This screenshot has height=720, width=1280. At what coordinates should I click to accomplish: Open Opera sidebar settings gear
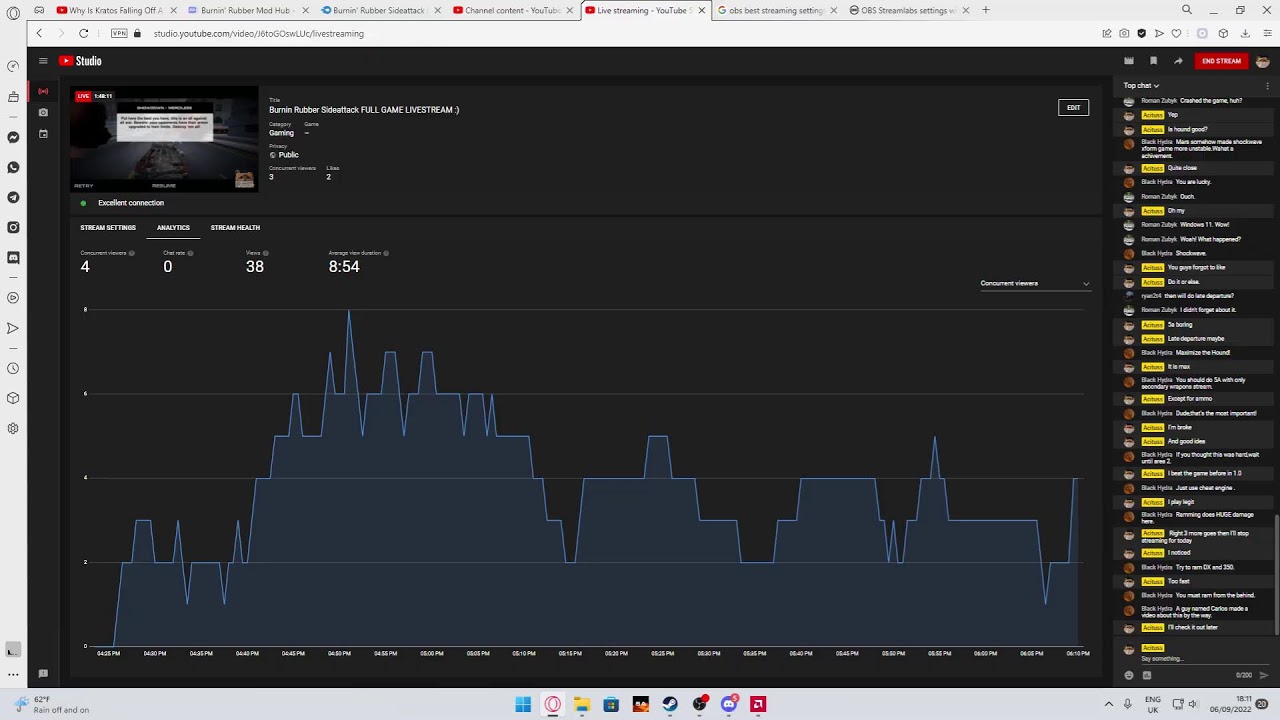13,428
